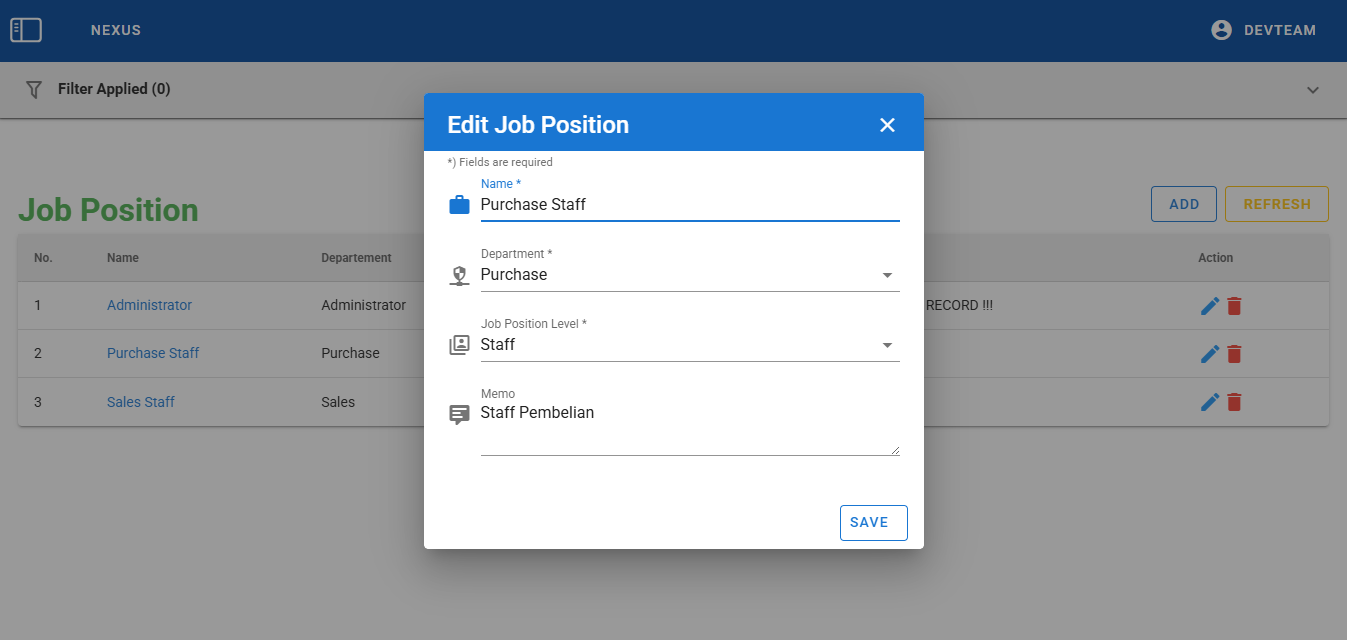The width and height of the screenshot is (1347, 640).
Task: Delete the Purchase Staff row via trash icon
Action: [x=1235, y=354]
